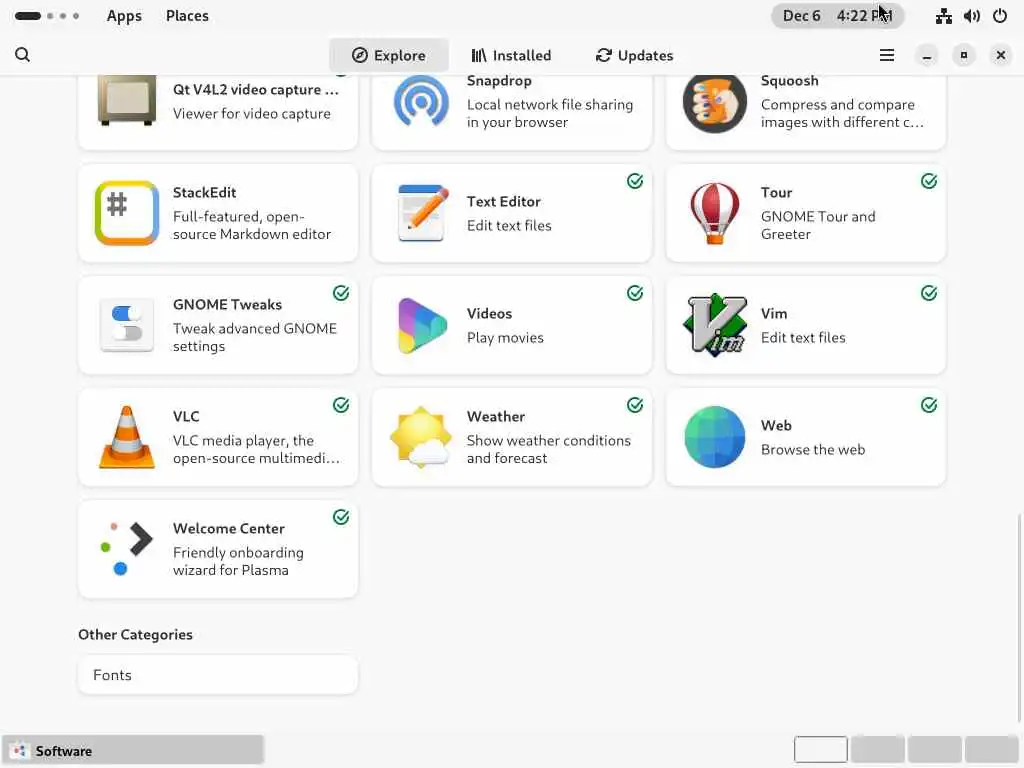Click the installed checkmark on Welcome Center
The image size is (1024, 768).
[341, 517]
